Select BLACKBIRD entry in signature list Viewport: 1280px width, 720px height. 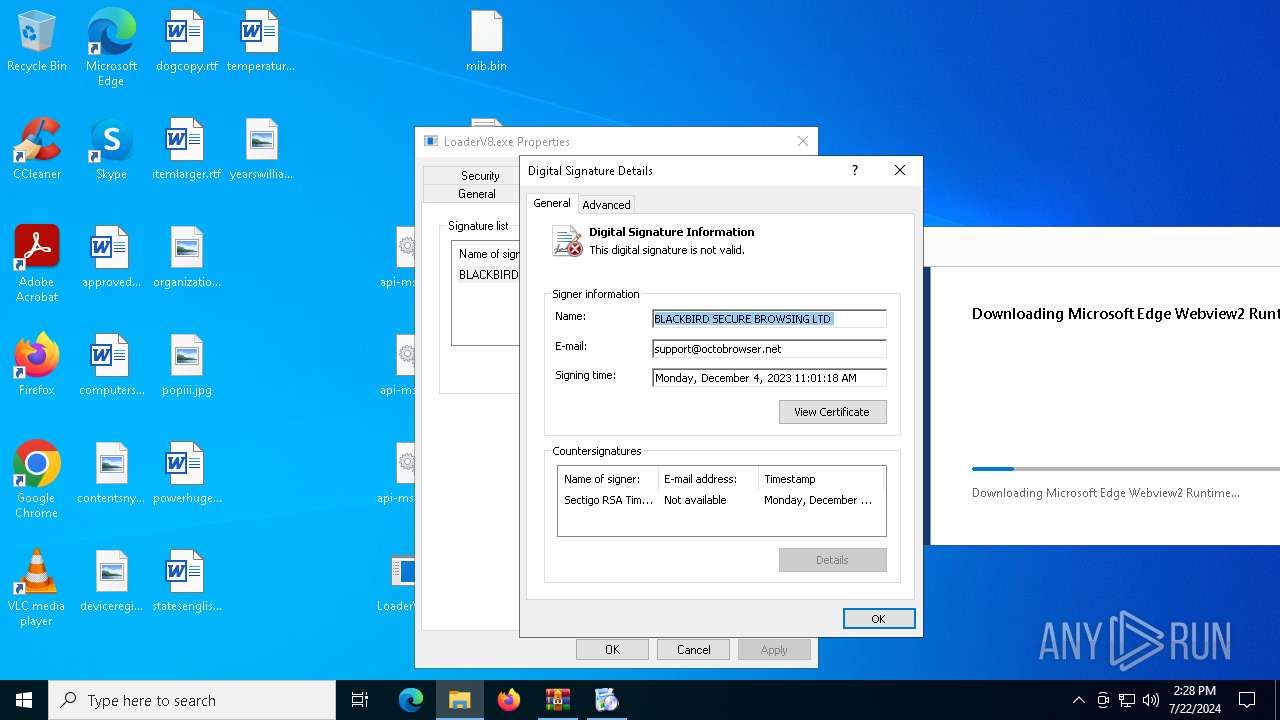click(x=488, y=275)
